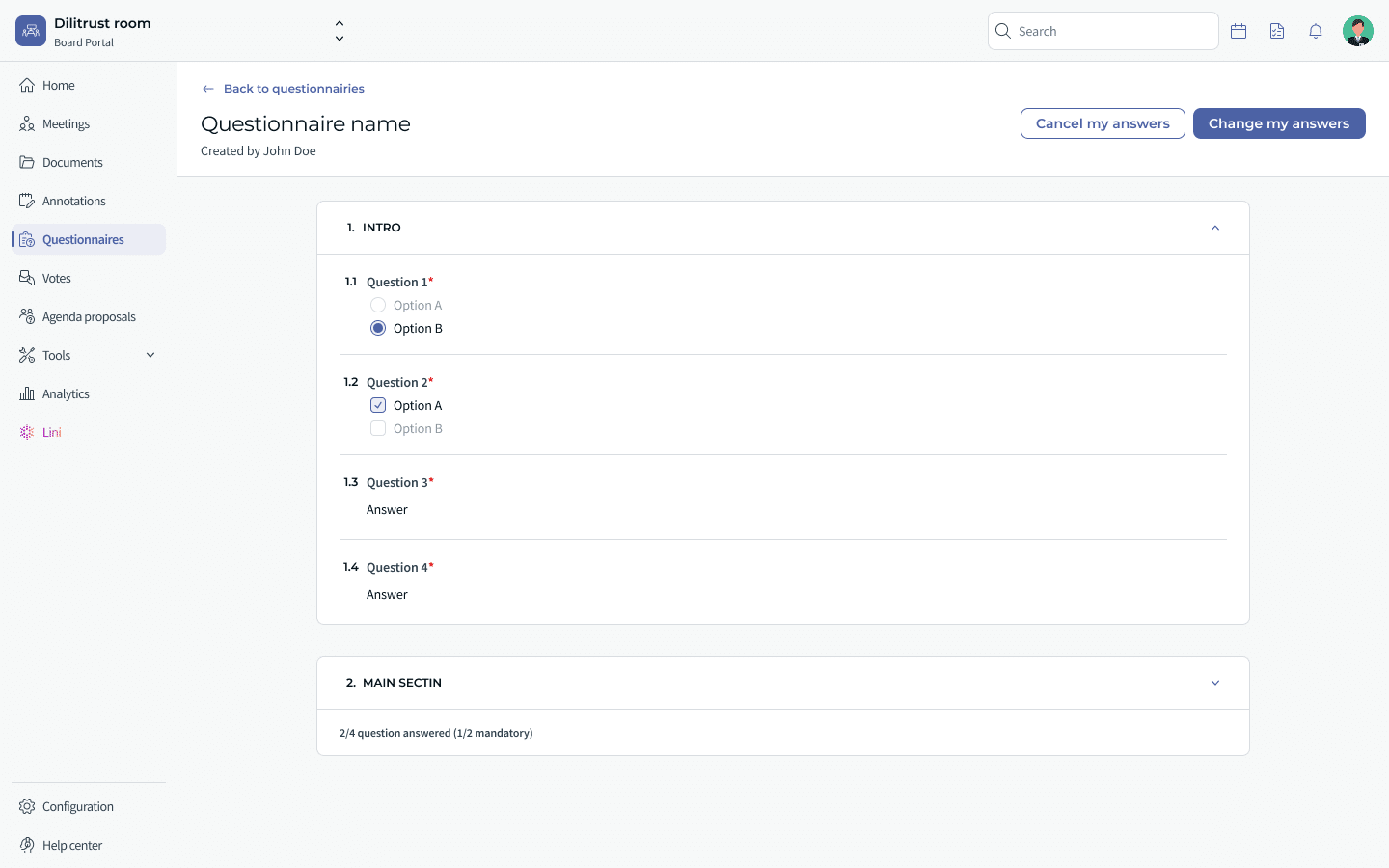
Task: Click the Annotations note icon in the sidebar
Action: (x=27, y=201)
